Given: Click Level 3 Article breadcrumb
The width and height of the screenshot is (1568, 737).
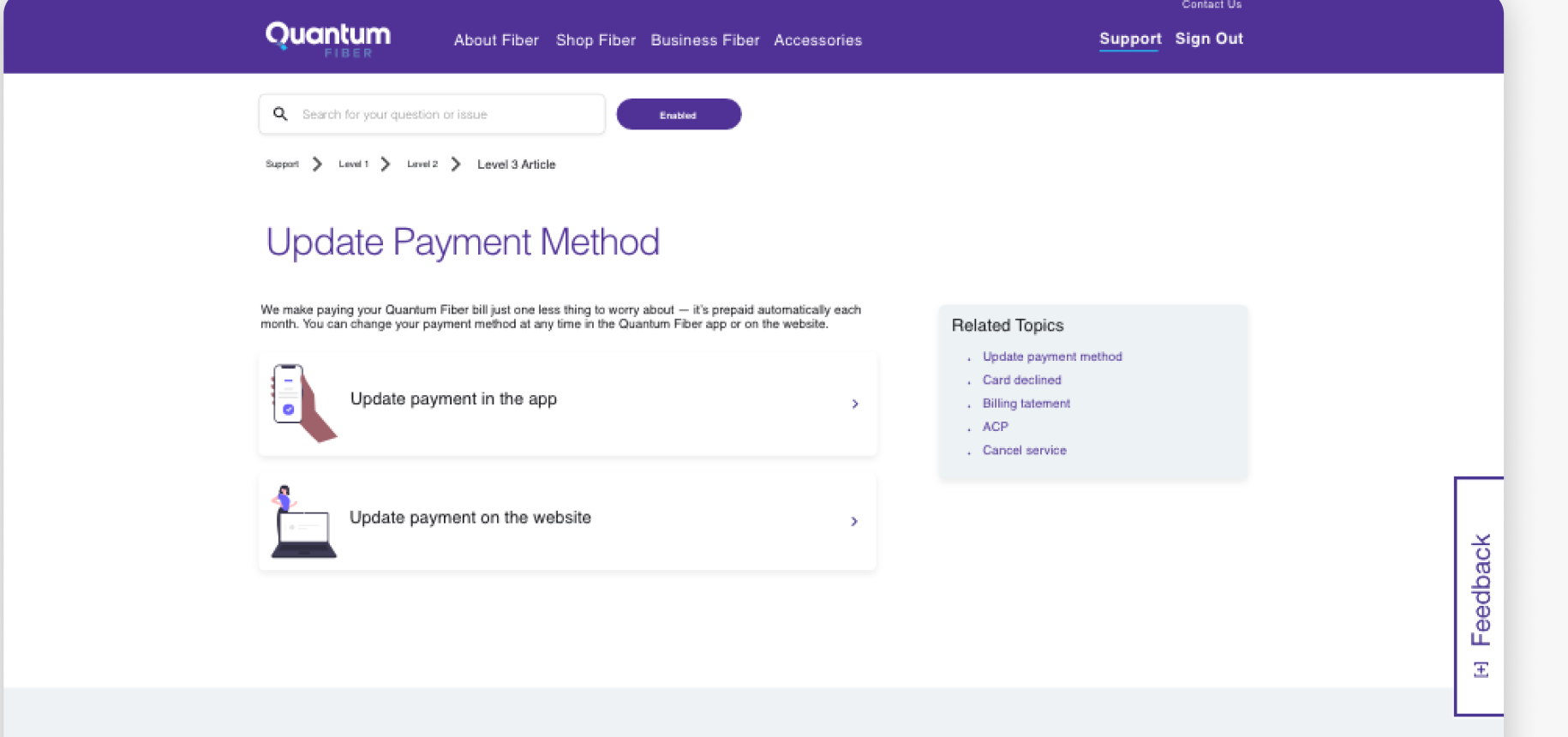Looking at the screenshot, I should 516,165.
